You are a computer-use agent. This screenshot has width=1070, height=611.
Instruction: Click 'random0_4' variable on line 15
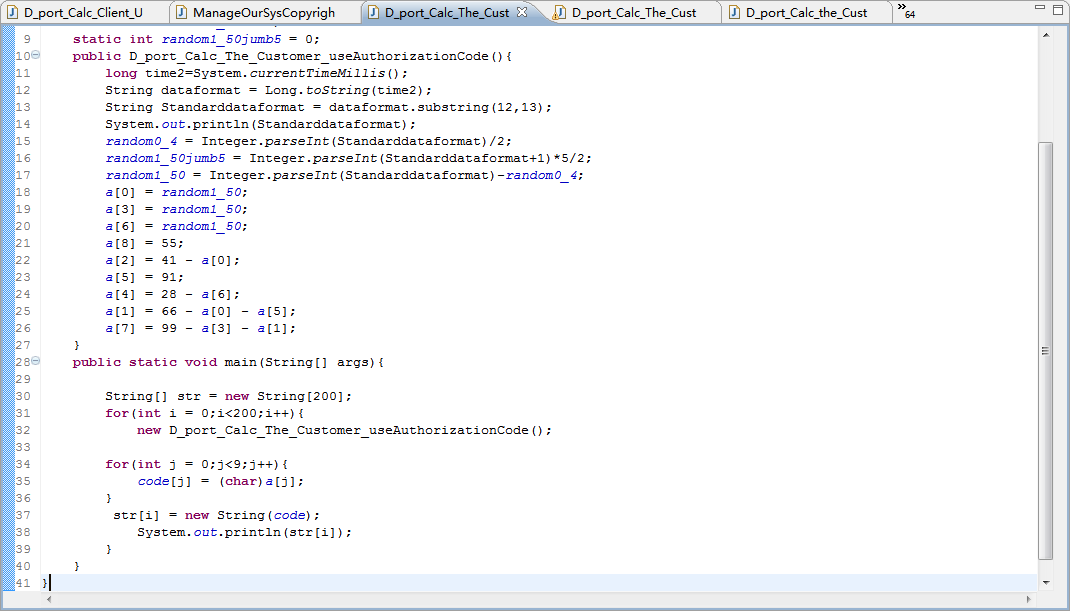click(141, 141)
